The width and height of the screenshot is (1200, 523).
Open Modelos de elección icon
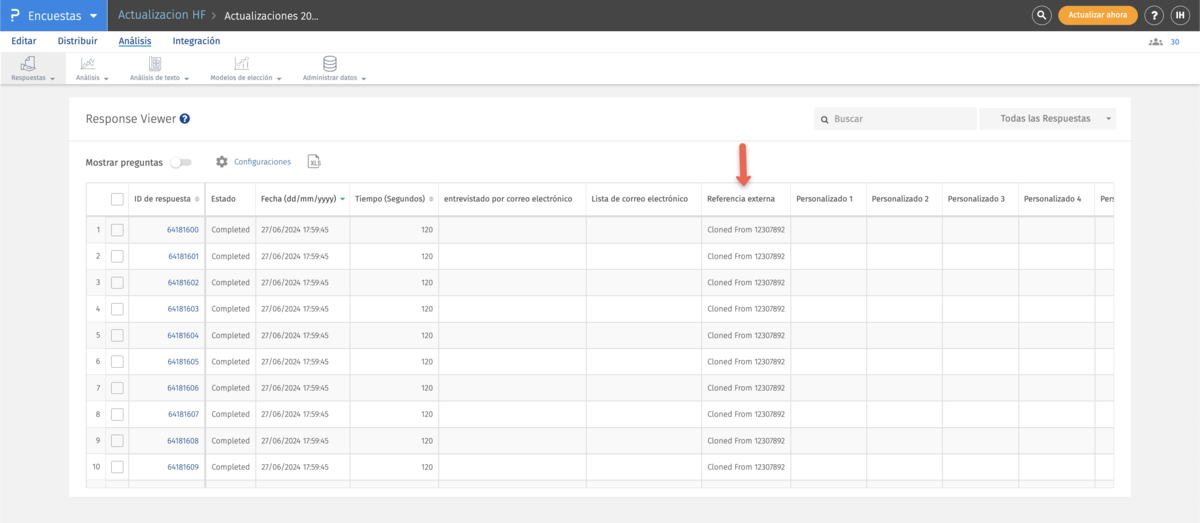click(241, 64)
